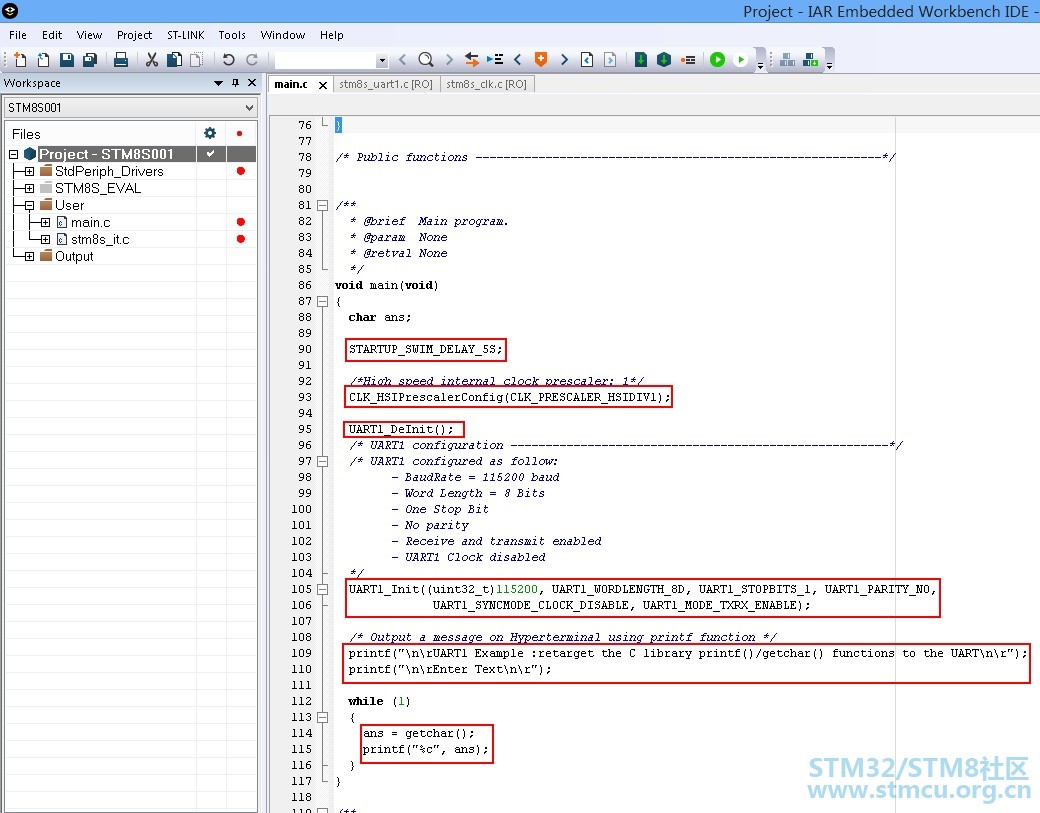Image resolution: width=1040 pixels, height=813 pixels.
Task: Redo the last undone edit
Action: click(x=252, y=60)
